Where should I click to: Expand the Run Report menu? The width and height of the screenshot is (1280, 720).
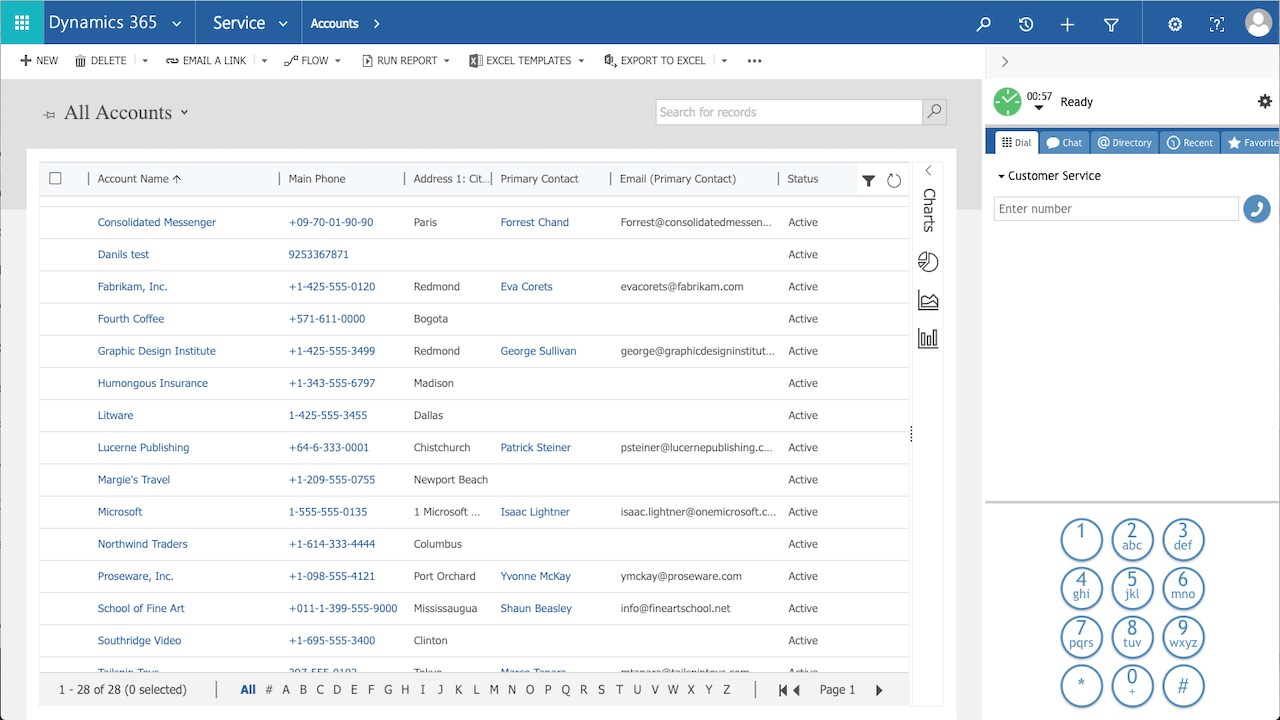tap(446, 61)
